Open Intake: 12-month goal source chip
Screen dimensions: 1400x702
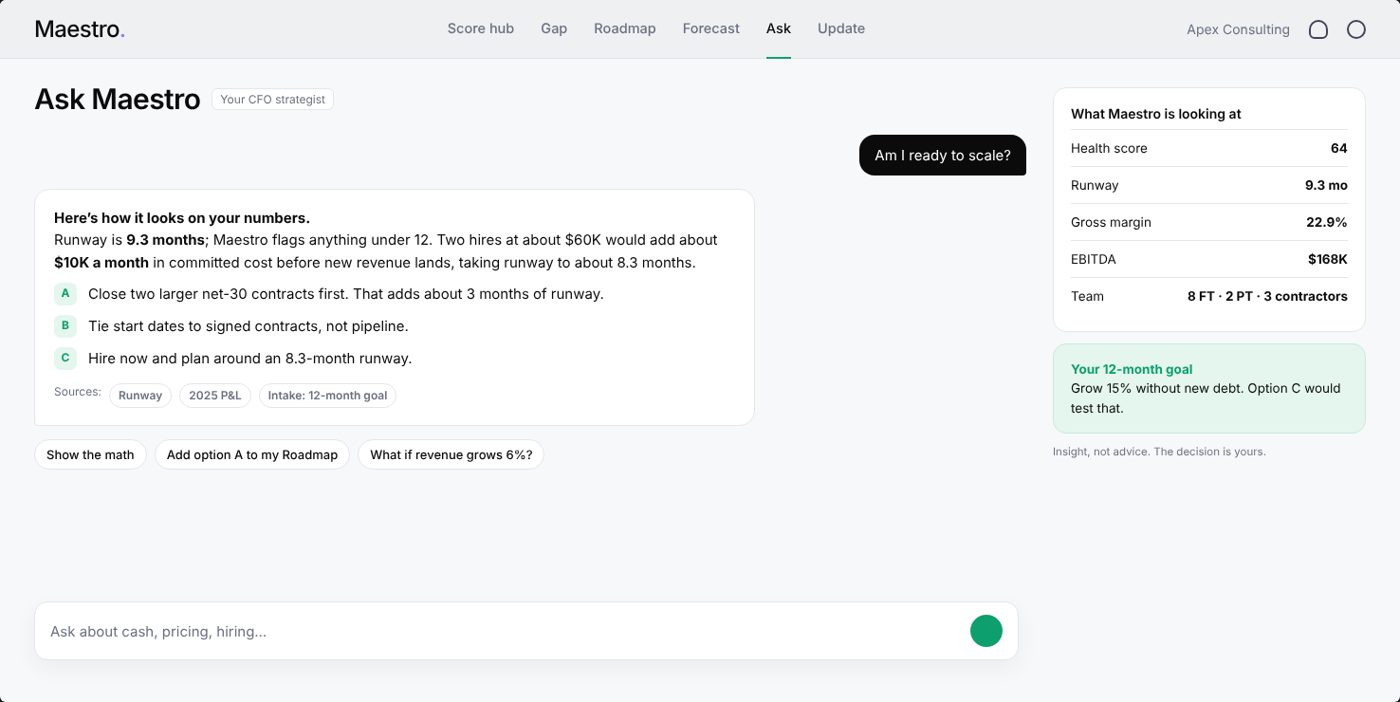pyautogui.click(x=328, y=395)
